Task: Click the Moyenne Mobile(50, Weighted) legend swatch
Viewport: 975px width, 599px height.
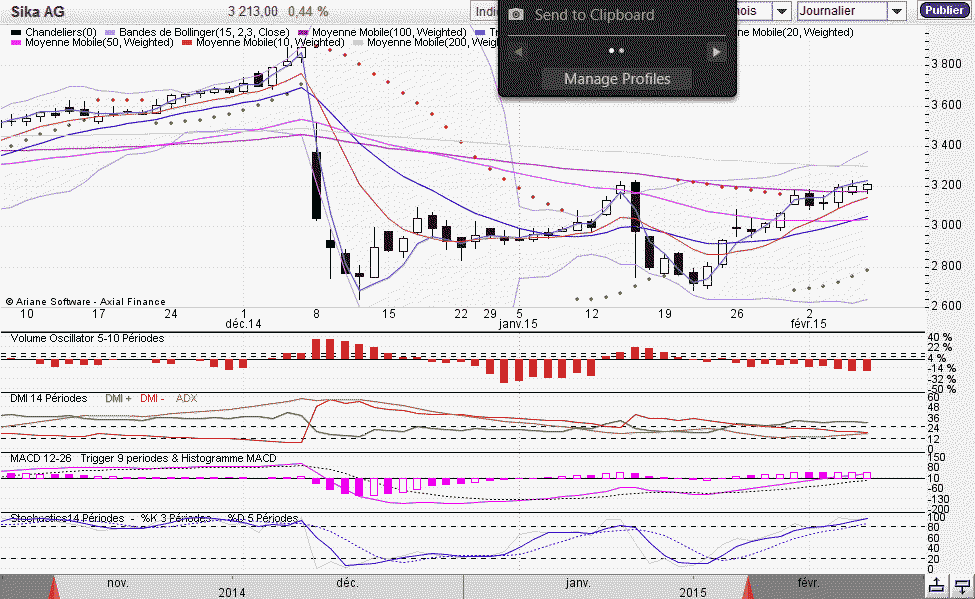Action: [x=16, y=42]
